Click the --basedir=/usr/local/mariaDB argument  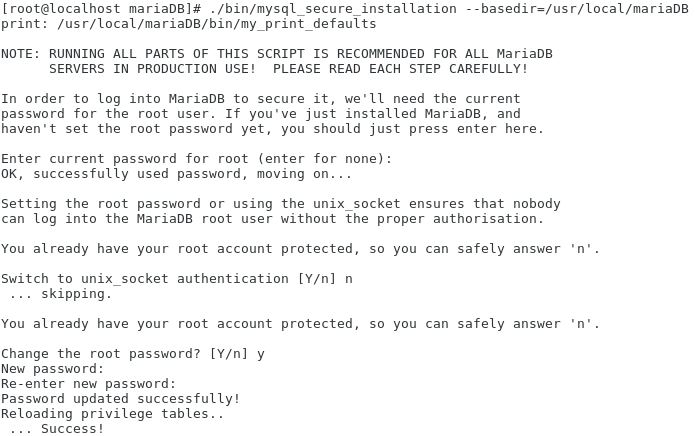pos(577,8)
